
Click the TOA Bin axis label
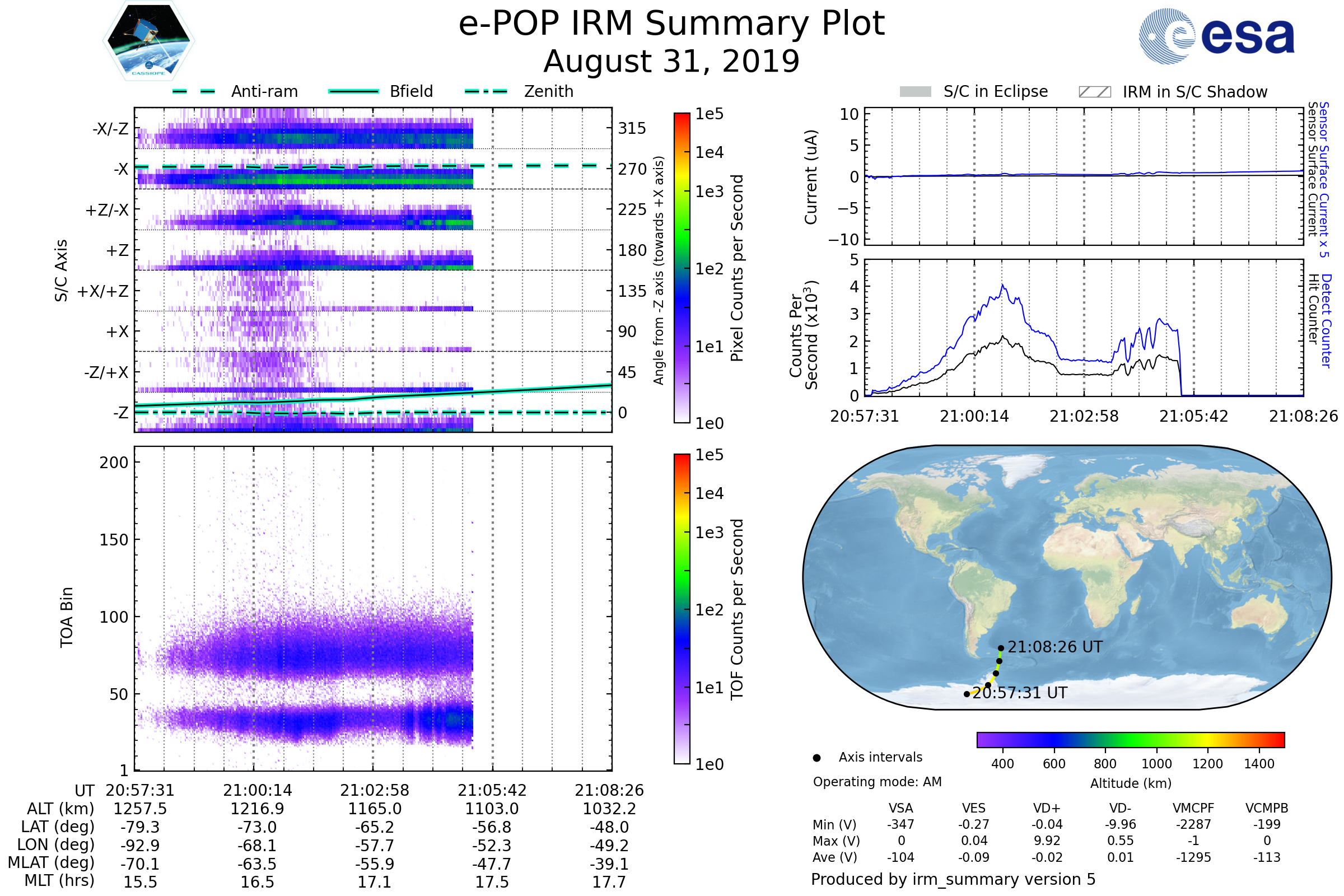coord(67,617)
